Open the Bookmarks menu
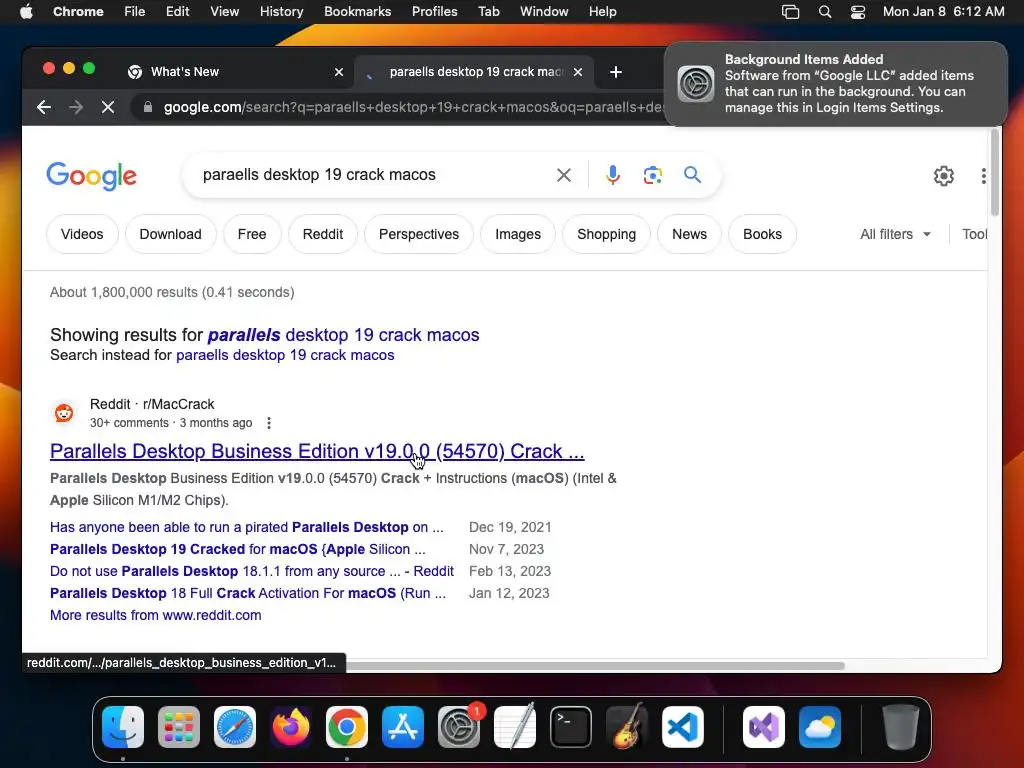1024x768 pixels. click(x=357, y=12)
